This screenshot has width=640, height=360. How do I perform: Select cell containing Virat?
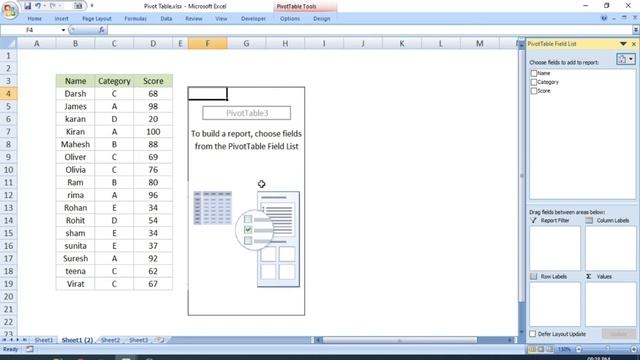pos(76,284)
